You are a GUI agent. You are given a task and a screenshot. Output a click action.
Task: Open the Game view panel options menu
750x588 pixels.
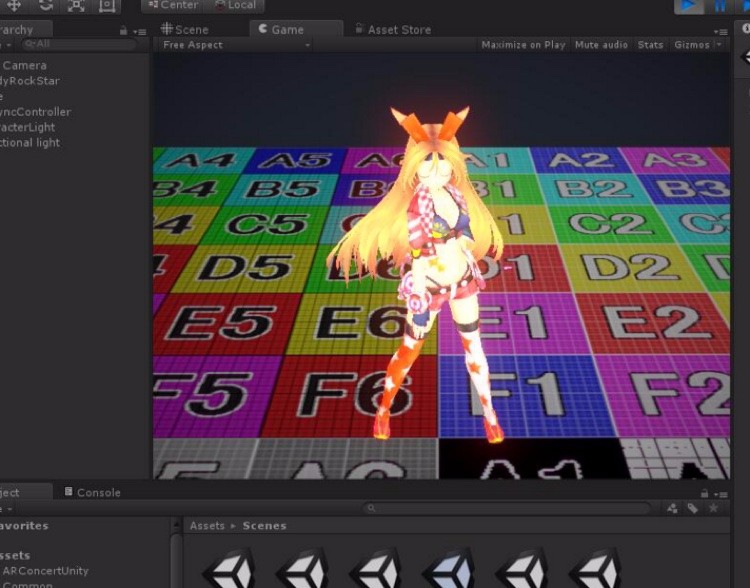pos(721,32)
